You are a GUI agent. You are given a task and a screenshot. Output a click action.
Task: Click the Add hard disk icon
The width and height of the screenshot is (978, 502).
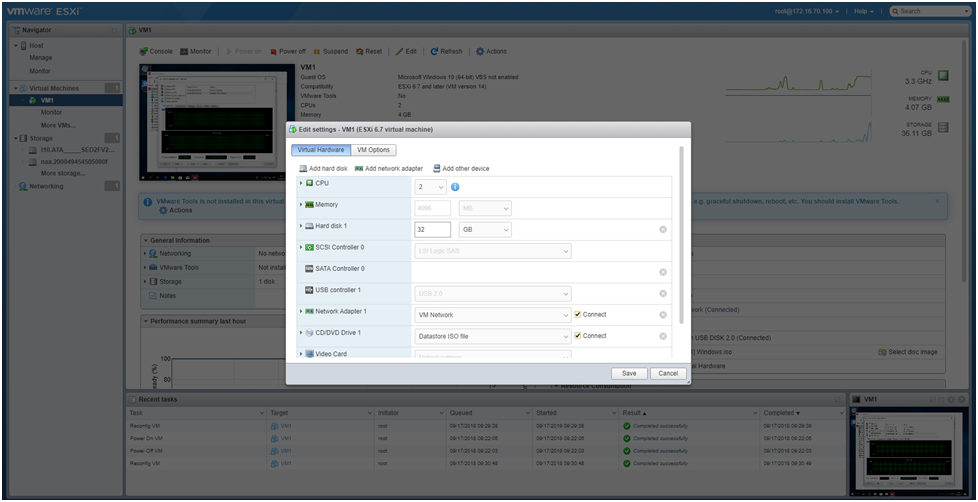(x=303, y=168)
